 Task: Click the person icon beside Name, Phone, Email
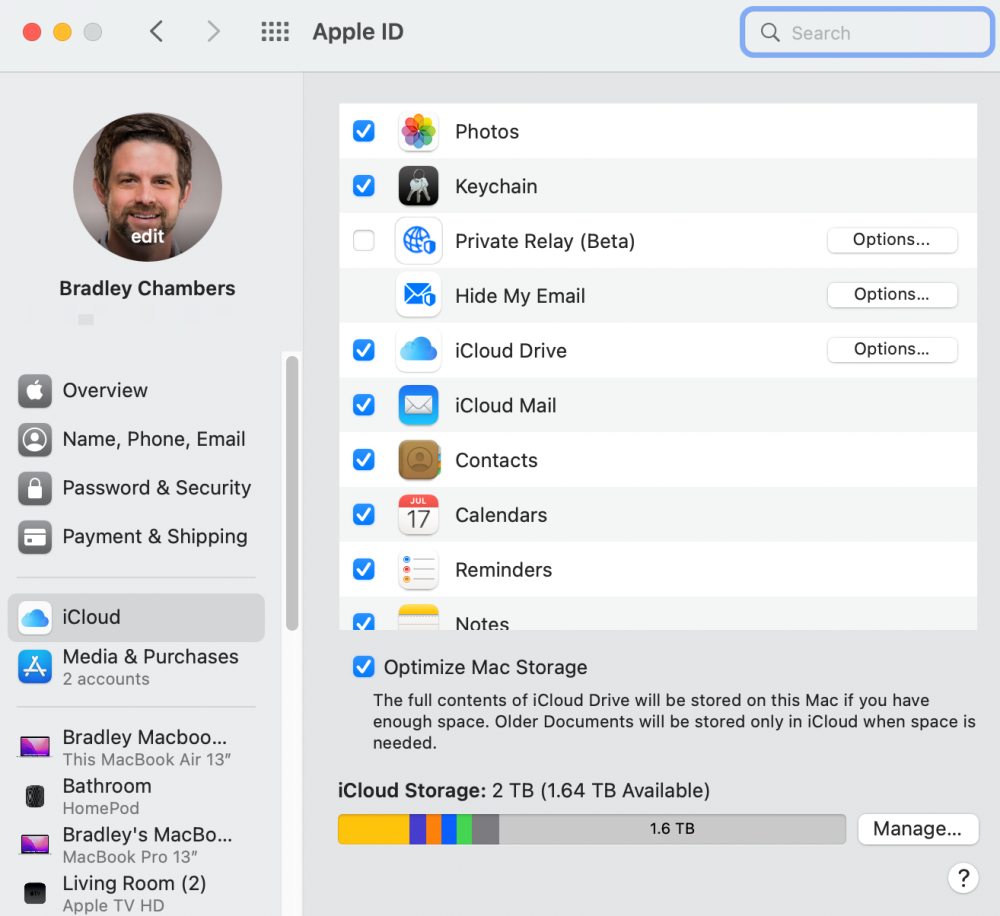[35, 440]
